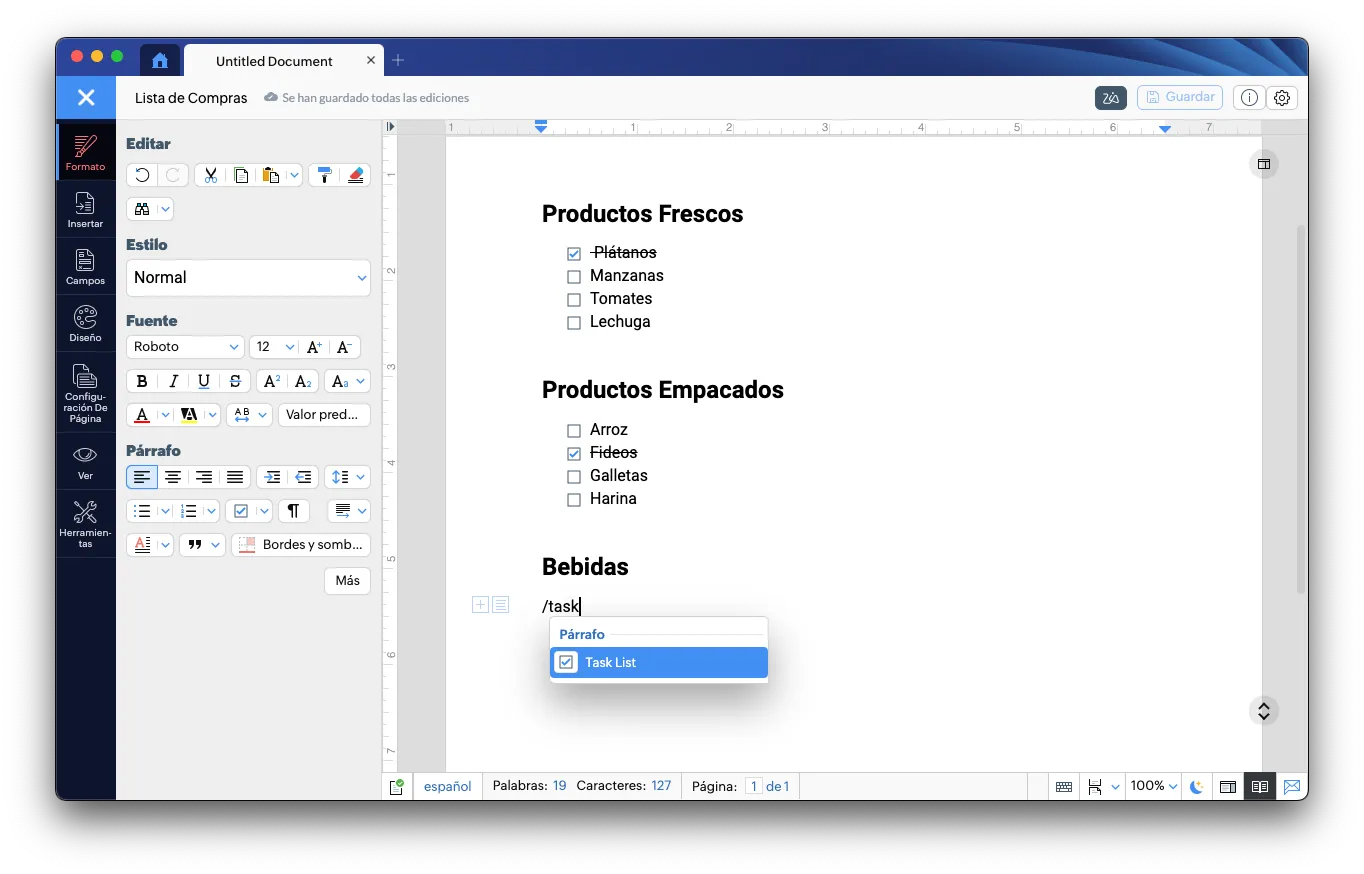Image resolution: width=1364 pixels, height=874 pixels.
Task: Click the Undo arrow icon
Action: point(142,175)
